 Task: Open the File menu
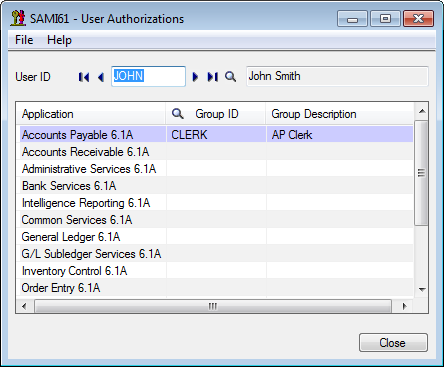[x=24, y=40]
